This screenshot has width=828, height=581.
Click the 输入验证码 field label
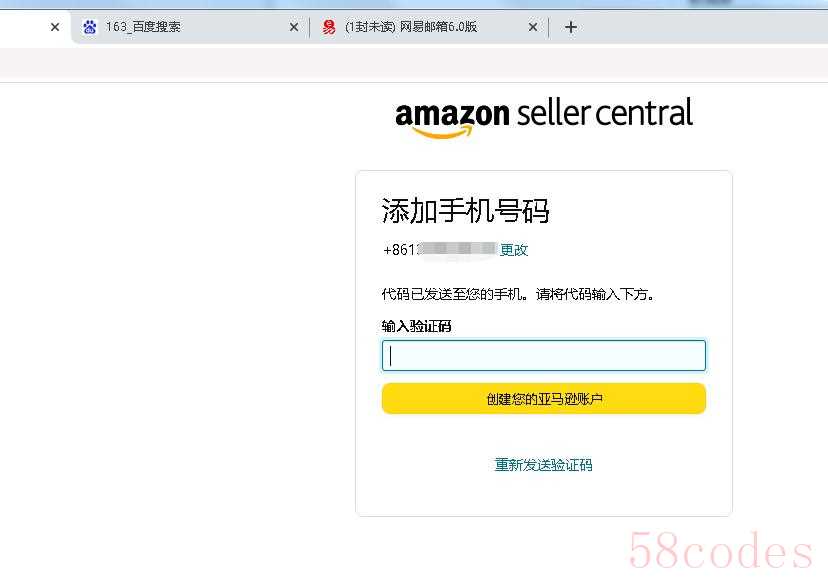(416, 326)
